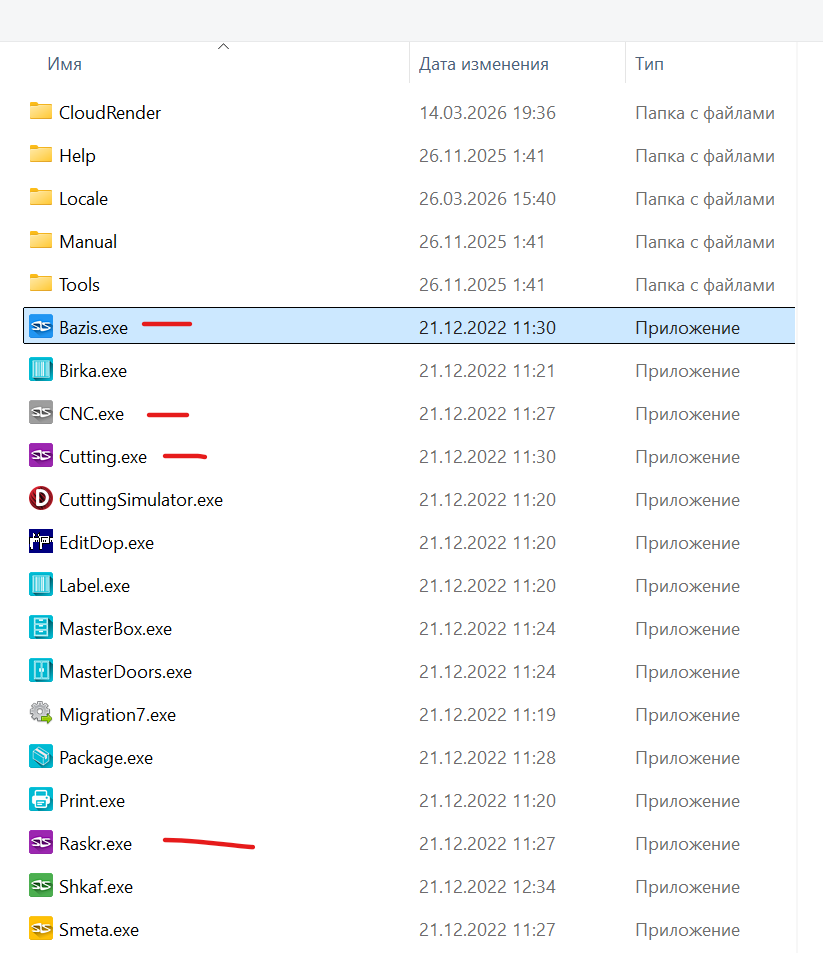The image size is (823, 953).
Task: Click the red CuttingSimulator.exe icon
Action: pos(41,499)
